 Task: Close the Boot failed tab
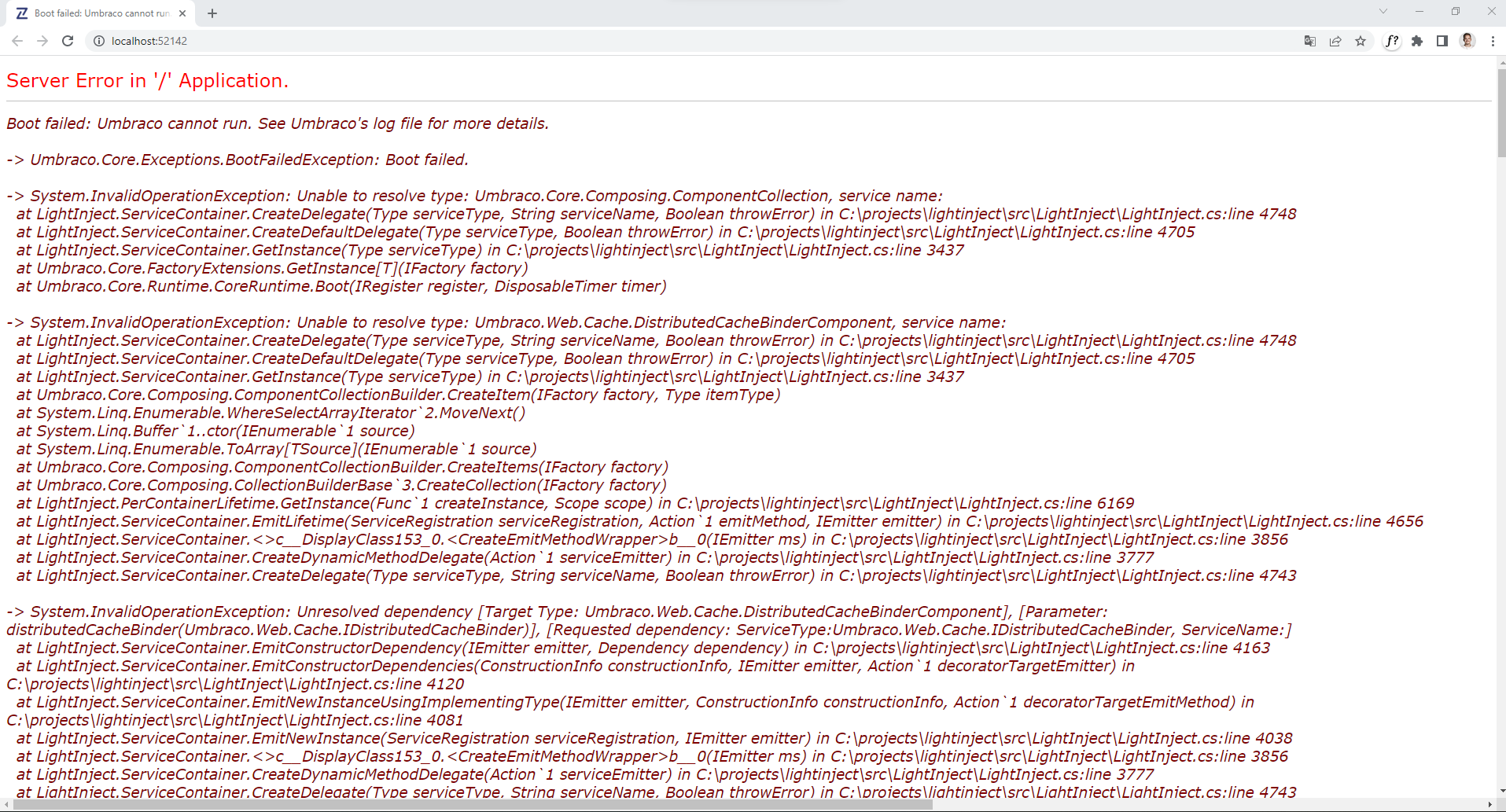click(182, 13)
